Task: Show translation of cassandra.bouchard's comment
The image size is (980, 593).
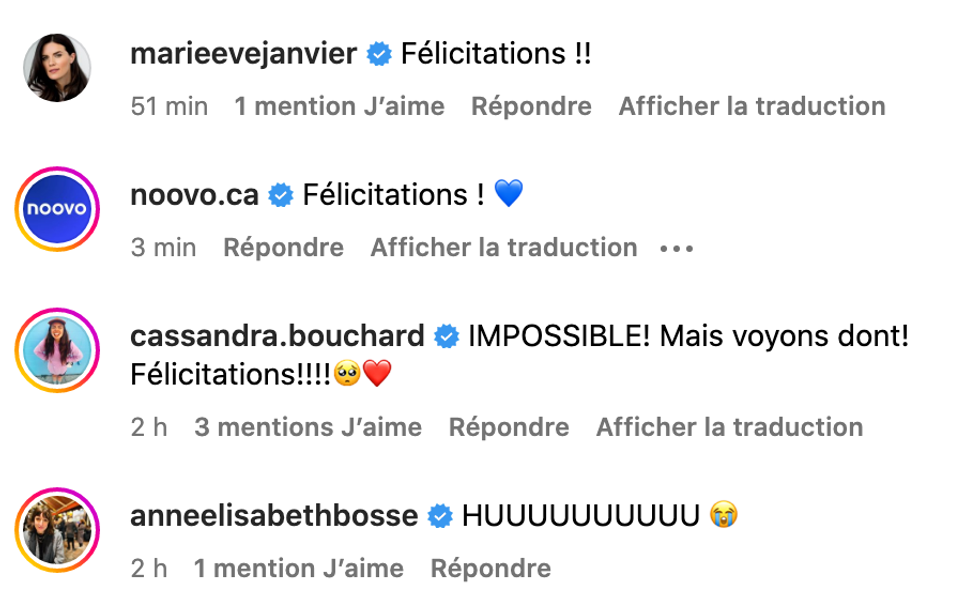Action: coord(730,426)
